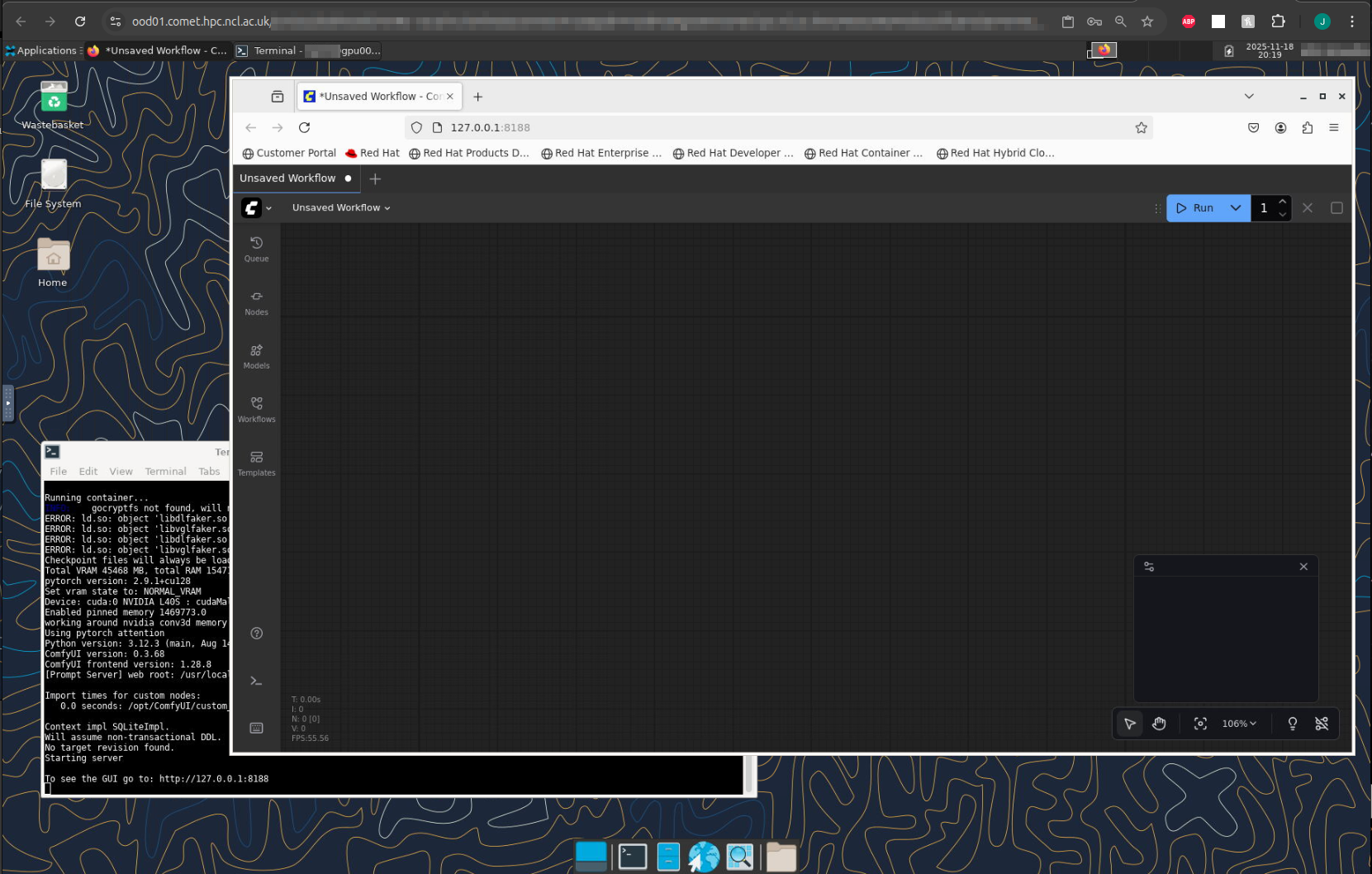Run the workflow with Run button
The height and width of the screenshot is (874, 1372).
coord(1195,208)
